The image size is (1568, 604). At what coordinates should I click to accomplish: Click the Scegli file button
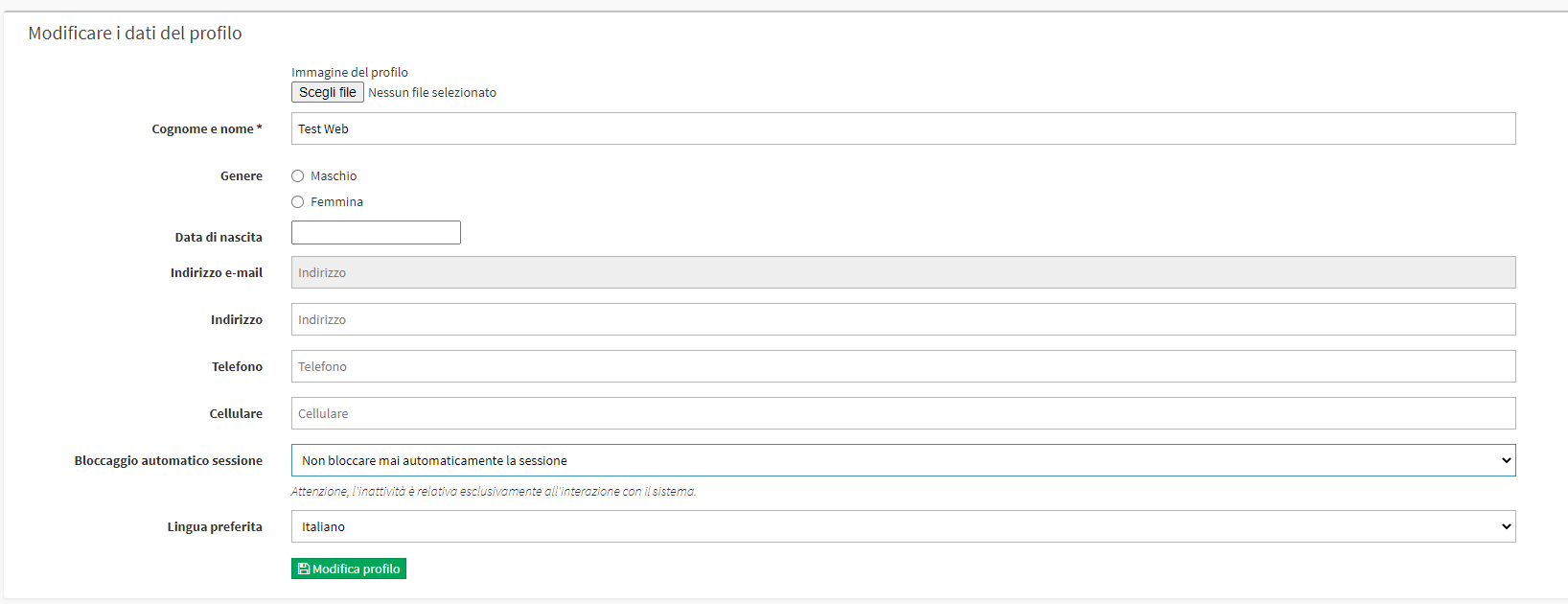(328, 92)
